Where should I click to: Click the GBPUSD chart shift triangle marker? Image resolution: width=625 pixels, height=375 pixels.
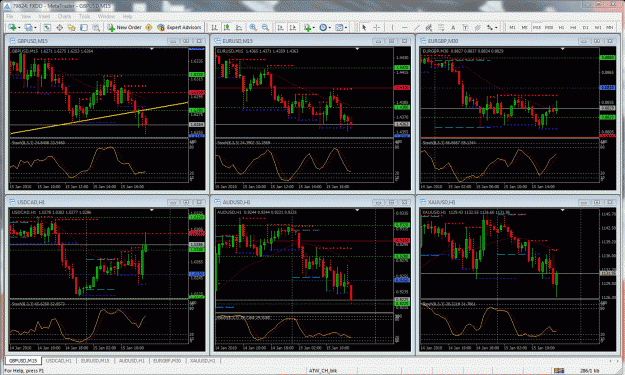point(152,49)
